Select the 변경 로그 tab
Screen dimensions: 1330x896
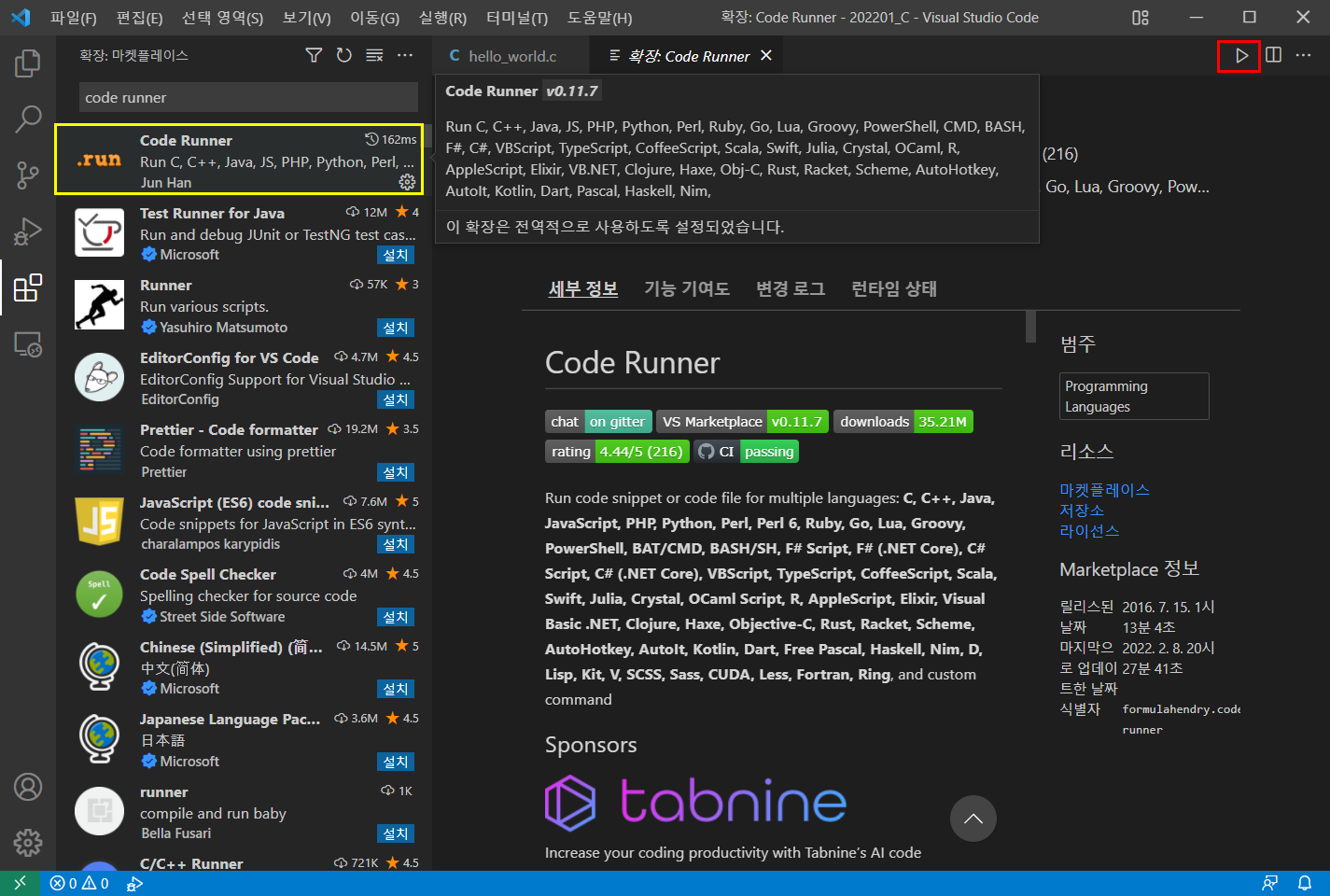791,288
